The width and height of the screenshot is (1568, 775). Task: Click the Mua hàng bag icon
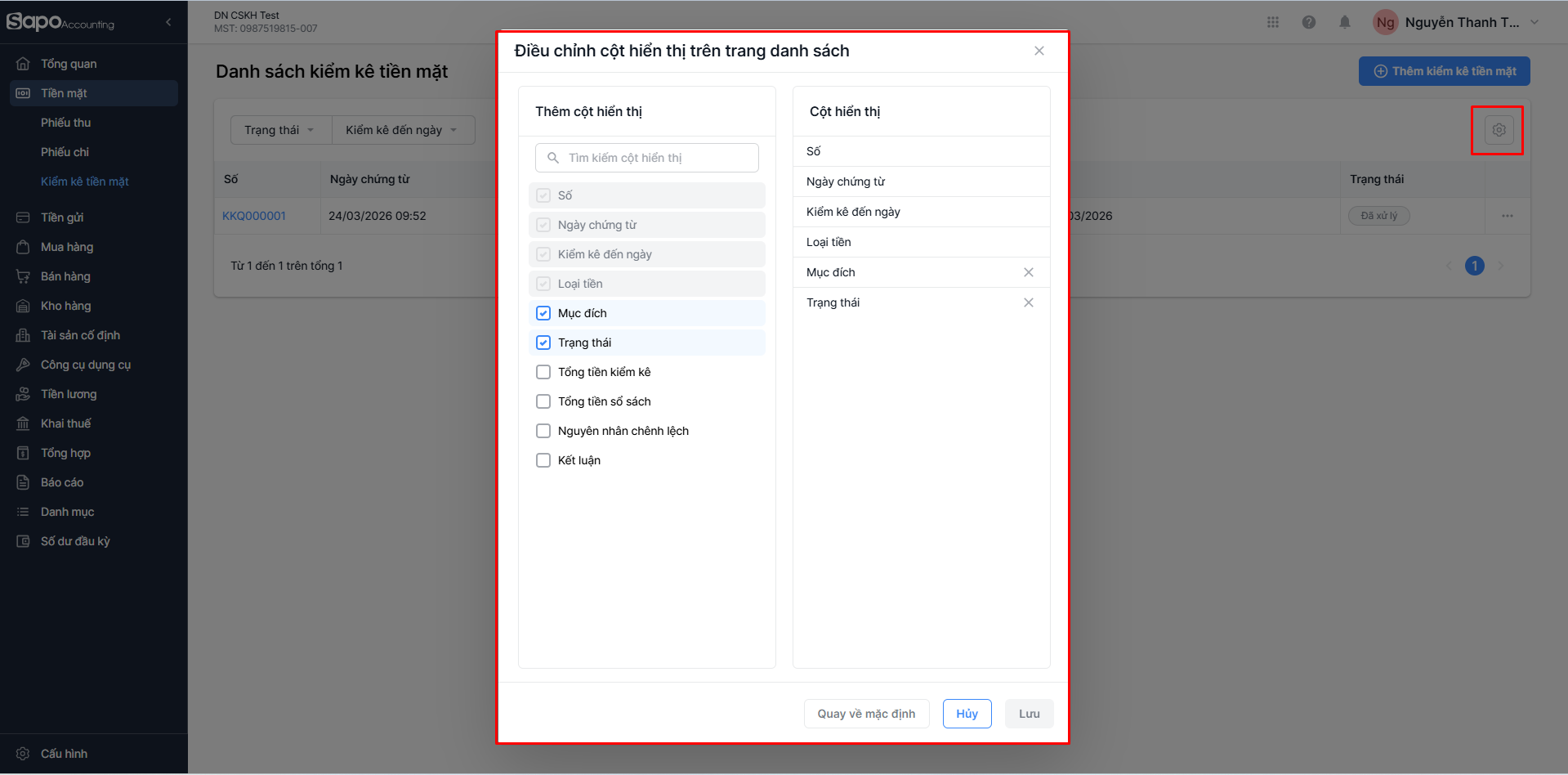click(x=23, y=247)
